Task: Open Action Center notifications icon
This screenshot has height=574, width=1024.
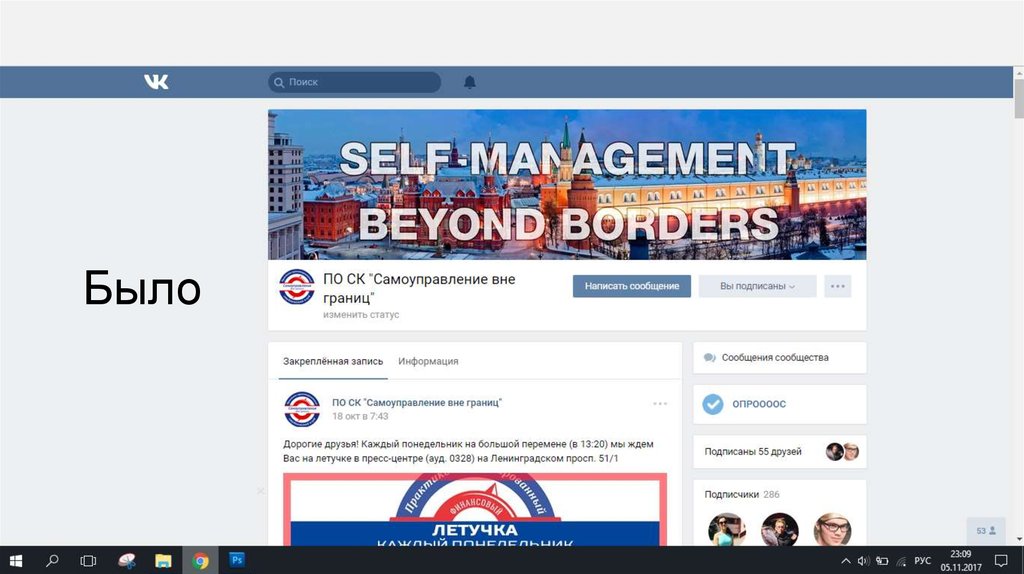Action: click(1001, 560)
